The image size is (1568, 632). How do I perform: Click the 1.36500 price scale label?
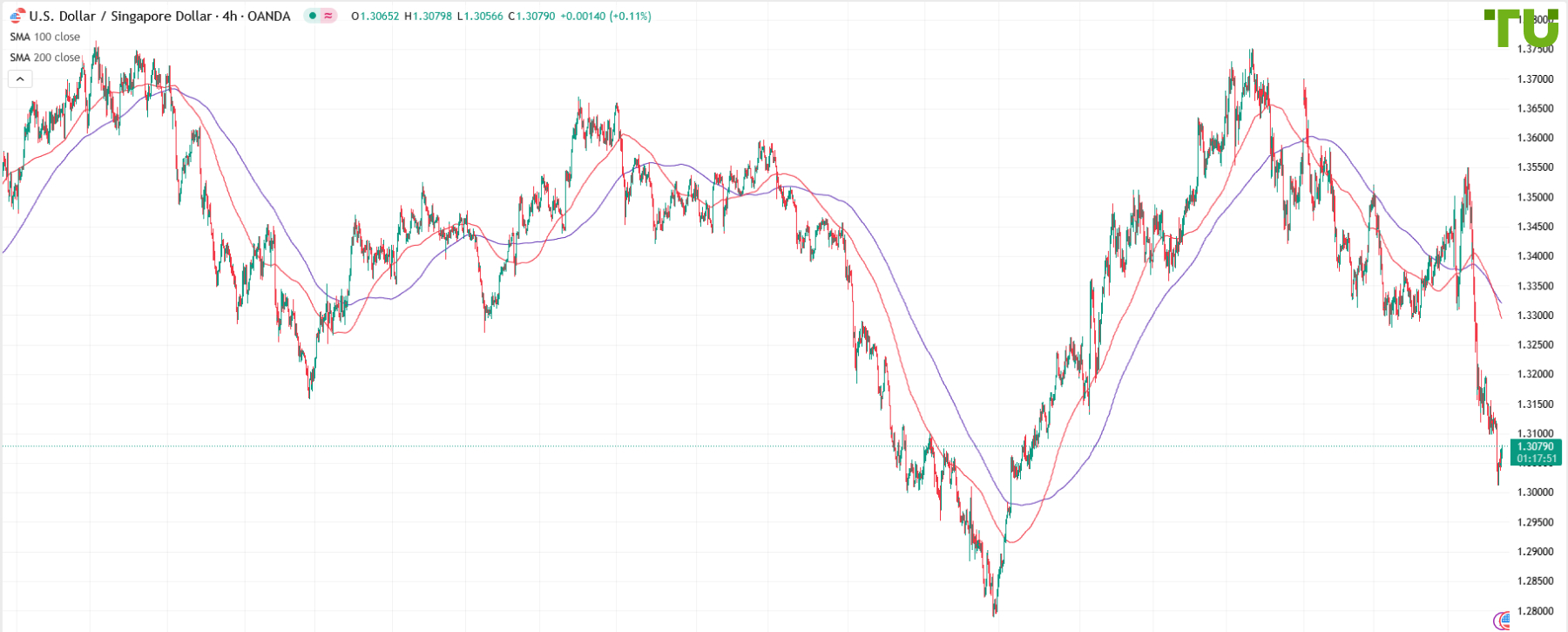(x=1535, y=109)
